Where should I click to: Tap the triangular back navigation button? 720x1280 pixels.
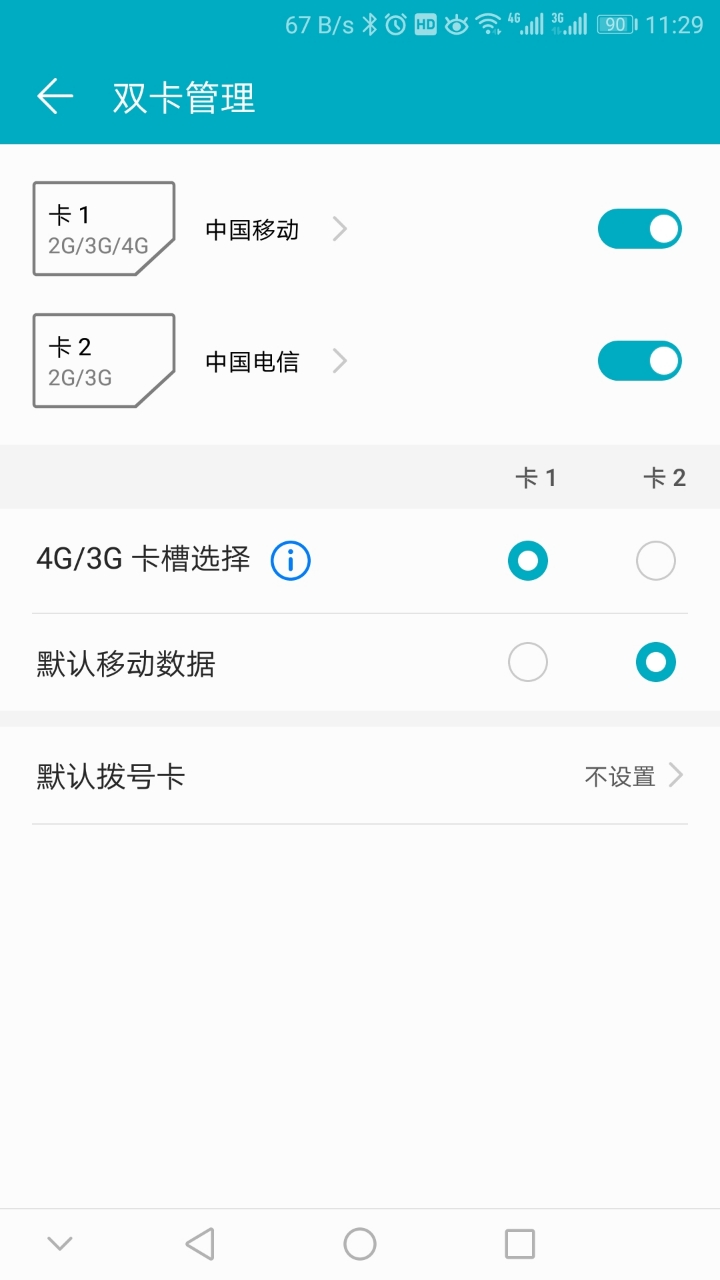point(200,1244)
